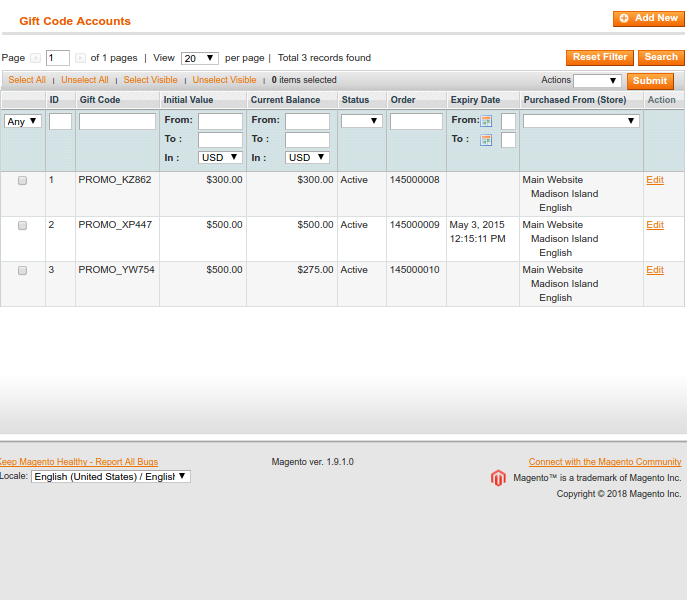Open the Expiry Date To calendar icon

pyautogui.click(x=487, y=140)
